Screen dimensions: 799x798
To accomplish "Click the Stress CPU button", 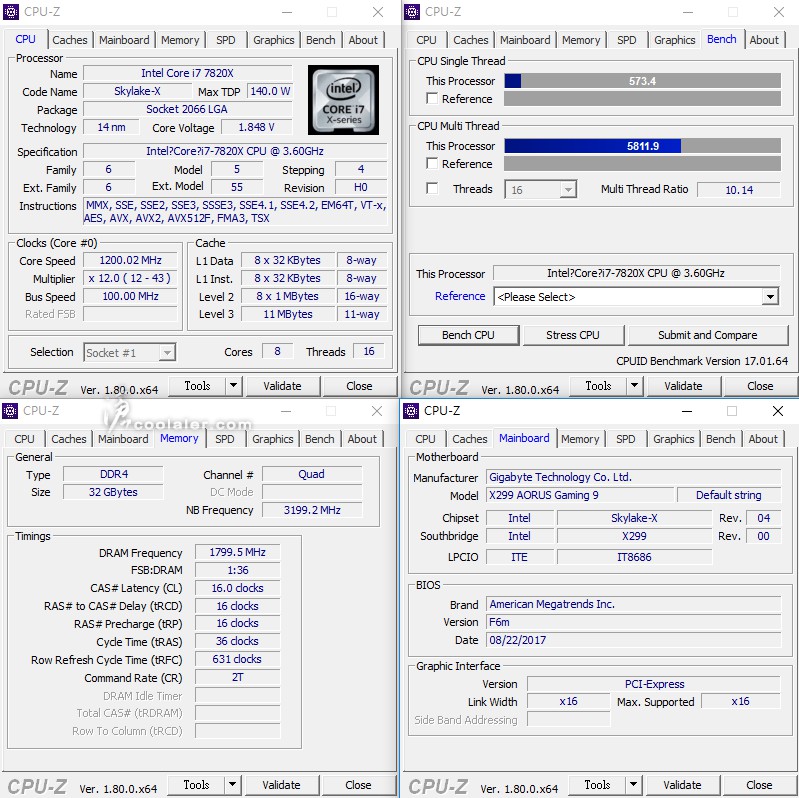I will [573, 335].
